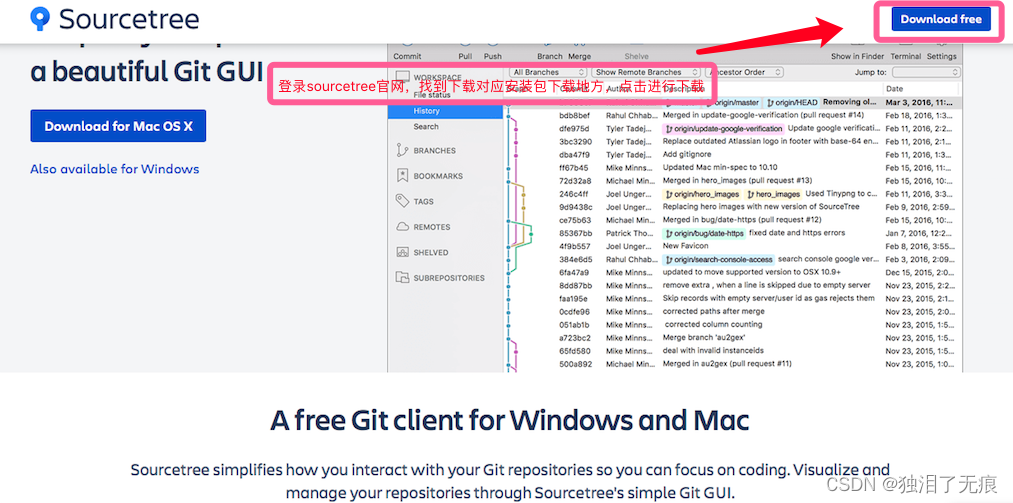Click the origin/master branch tag
1013x503 pixels.
(733, 103)
